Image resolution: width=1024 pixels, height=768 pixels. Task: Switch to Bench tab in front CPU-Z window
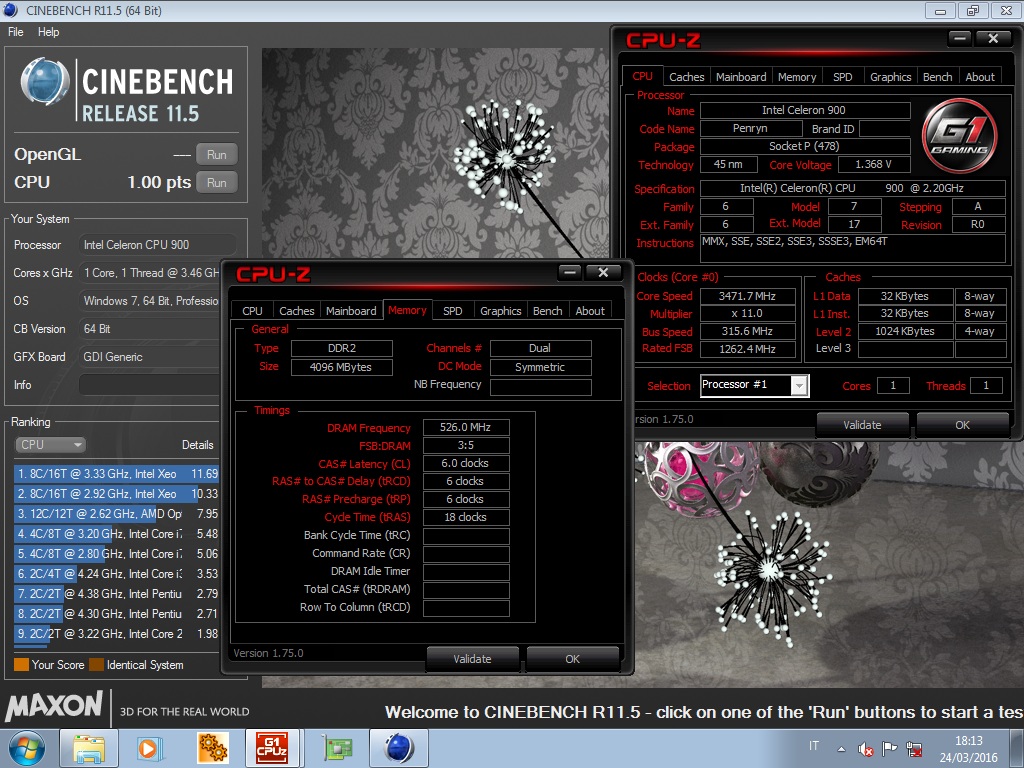[x=547, y=311]
